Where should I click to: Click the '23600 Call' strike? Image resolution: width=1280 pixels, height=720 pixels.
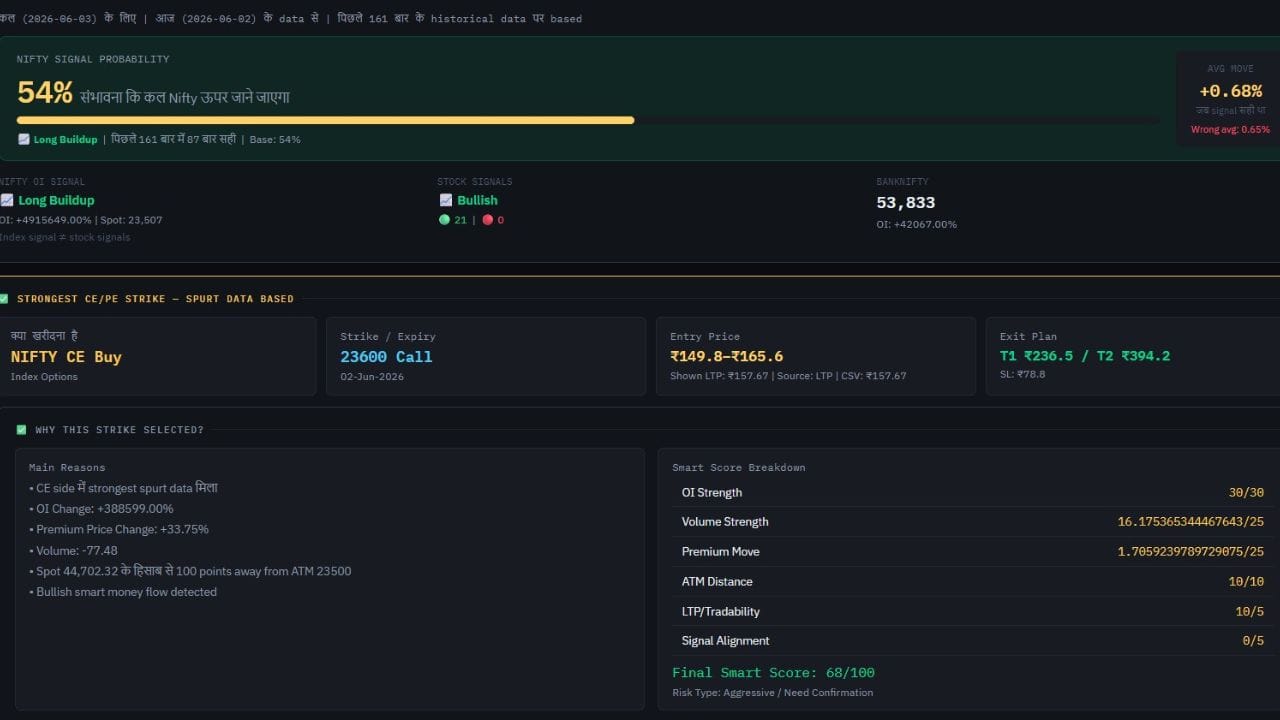(386, 357)
